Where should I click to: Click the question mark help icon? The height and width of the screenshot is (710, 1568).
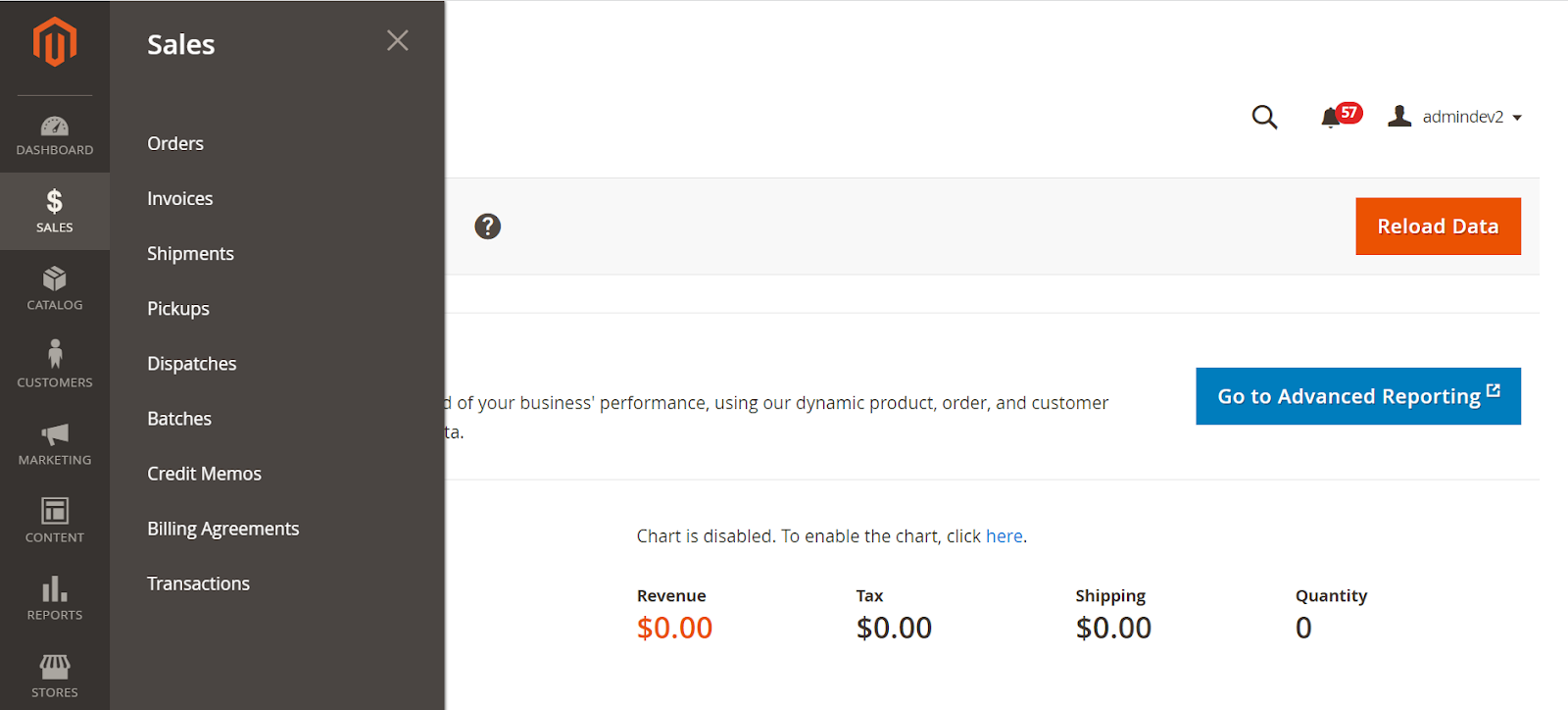click(487, 227)
